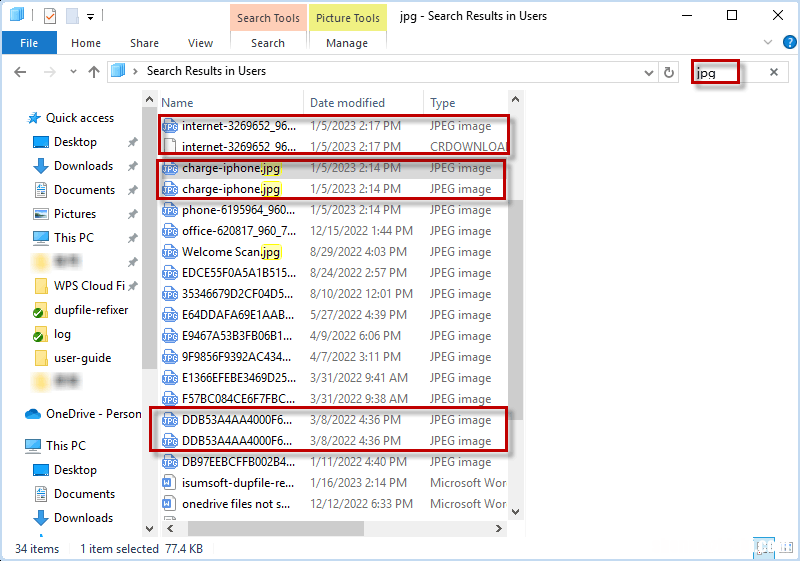Click the Word icon beside isumsoft-dupfile-re
Image resolution: width=800 pixels, height=561 pixels.
coord(169,482)
